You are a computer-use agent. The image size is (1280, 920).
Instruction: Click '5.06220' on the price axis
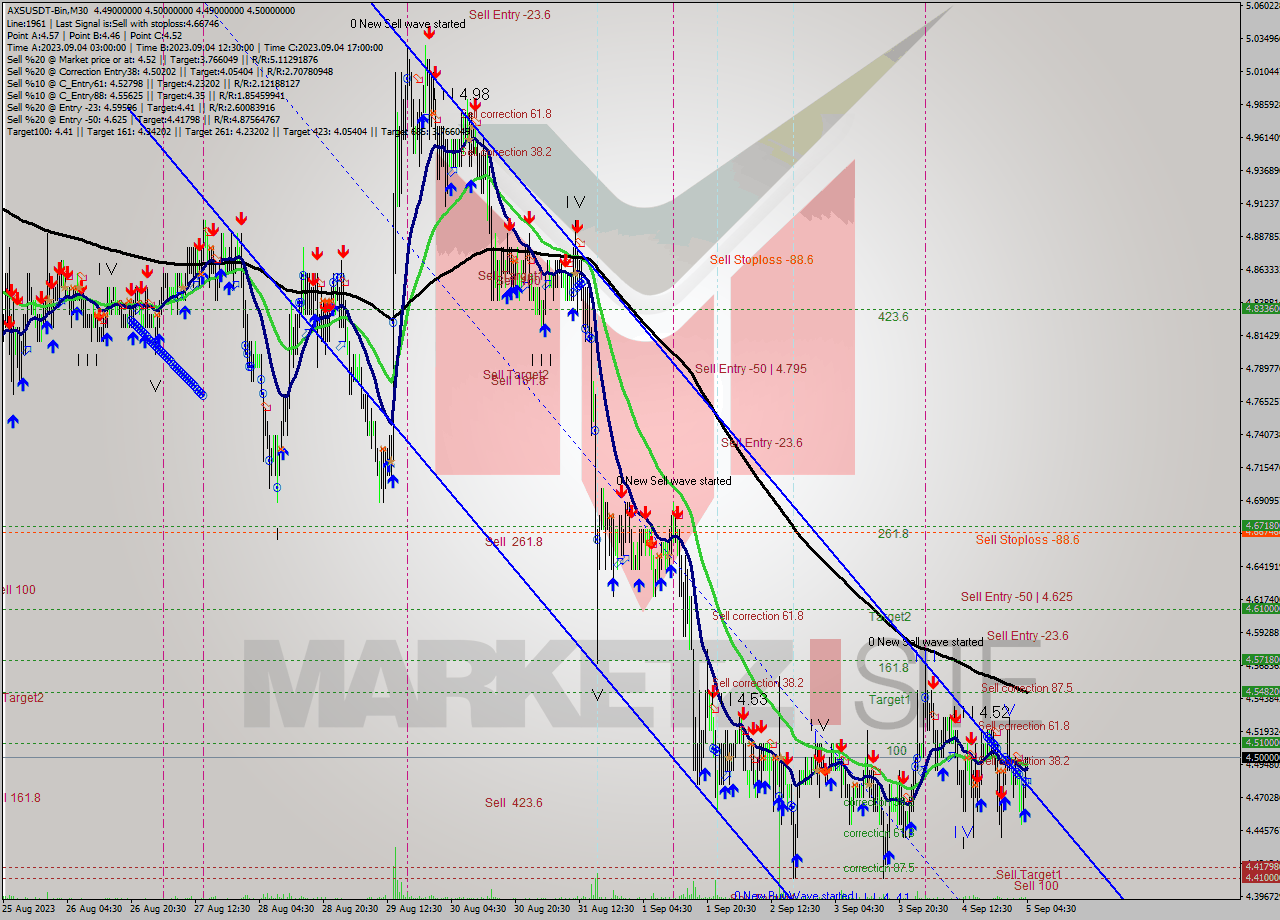(x=1262, y=6)
